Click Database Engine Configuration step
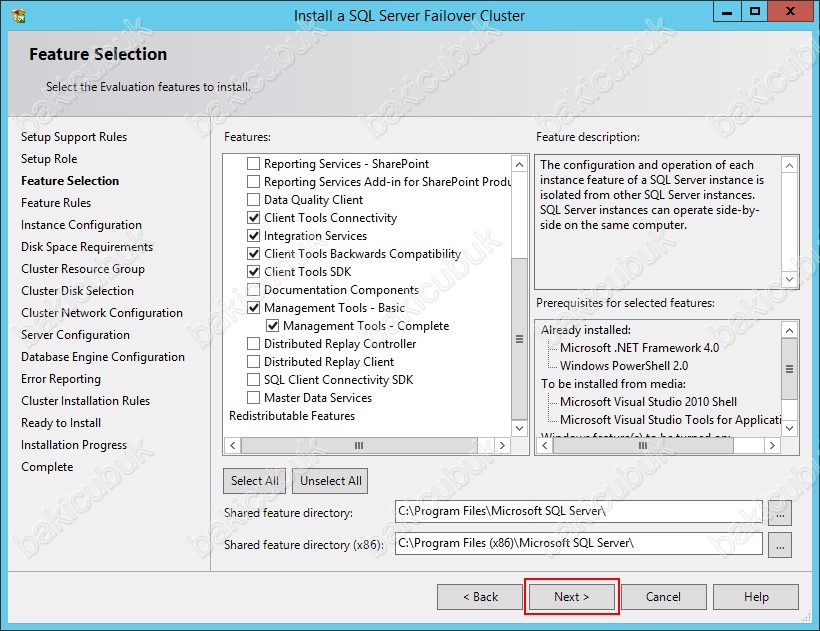Viewport: 820px width, 631px height. click(x=102, y=357)
